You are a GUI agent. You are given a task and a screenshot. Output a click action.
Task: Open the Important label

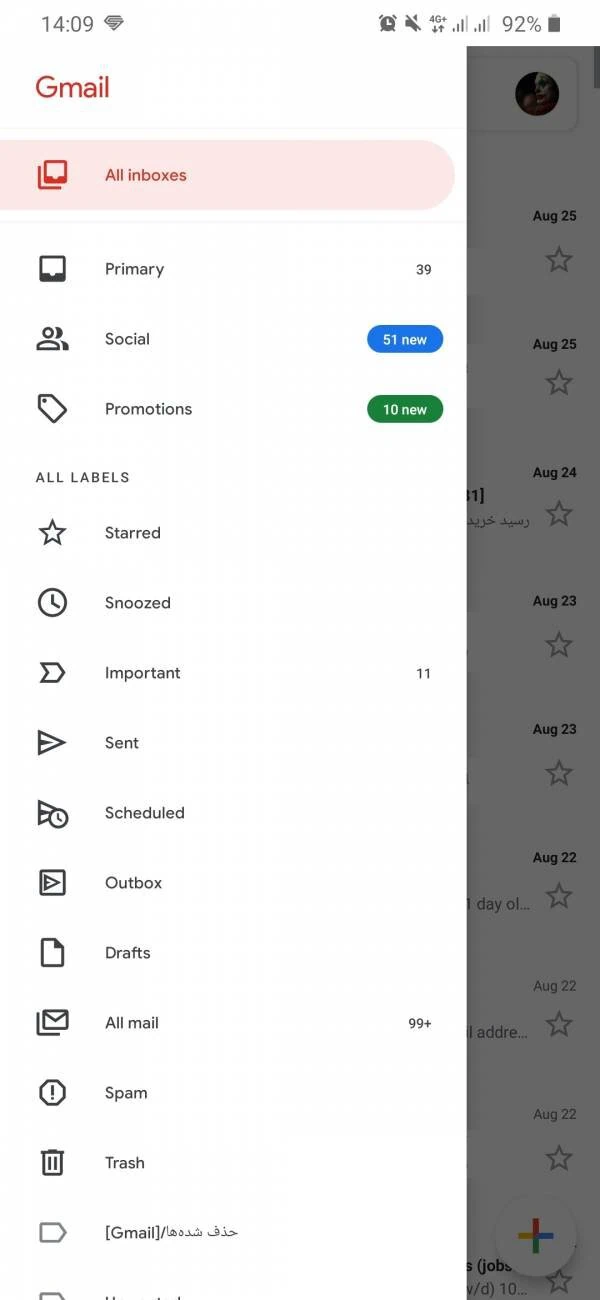143,673
